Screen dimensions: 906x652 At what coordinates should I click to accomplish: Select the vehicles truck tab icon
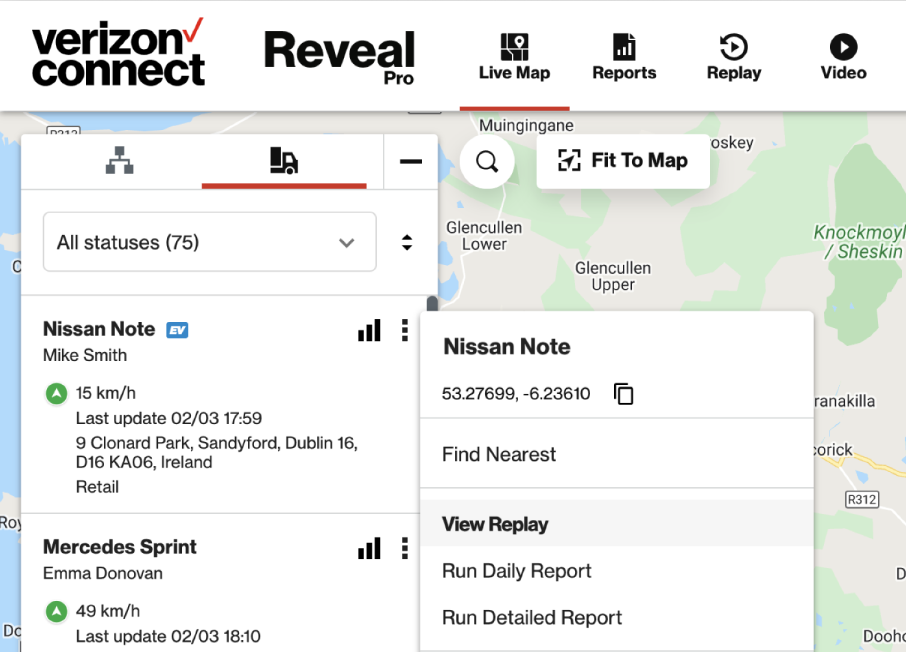pos(284,160)
